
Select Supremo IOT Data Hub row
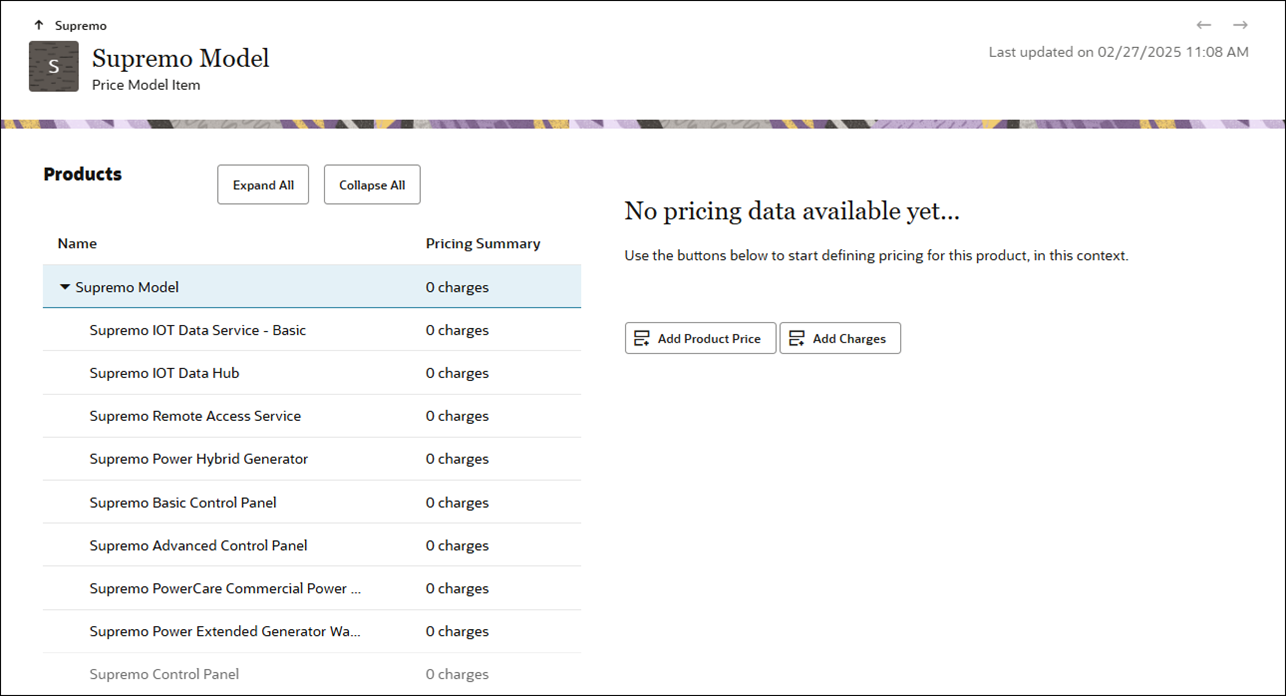tap(164, 373)
